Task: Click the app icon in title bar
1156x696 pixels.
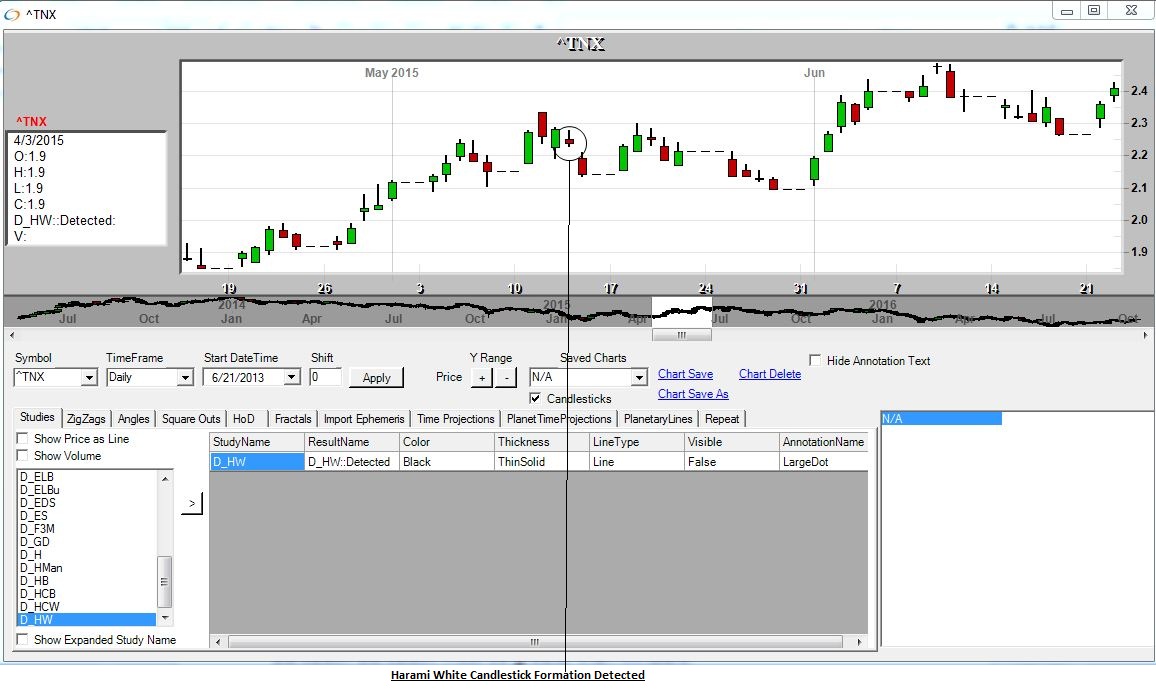Action: click(12, 13)
